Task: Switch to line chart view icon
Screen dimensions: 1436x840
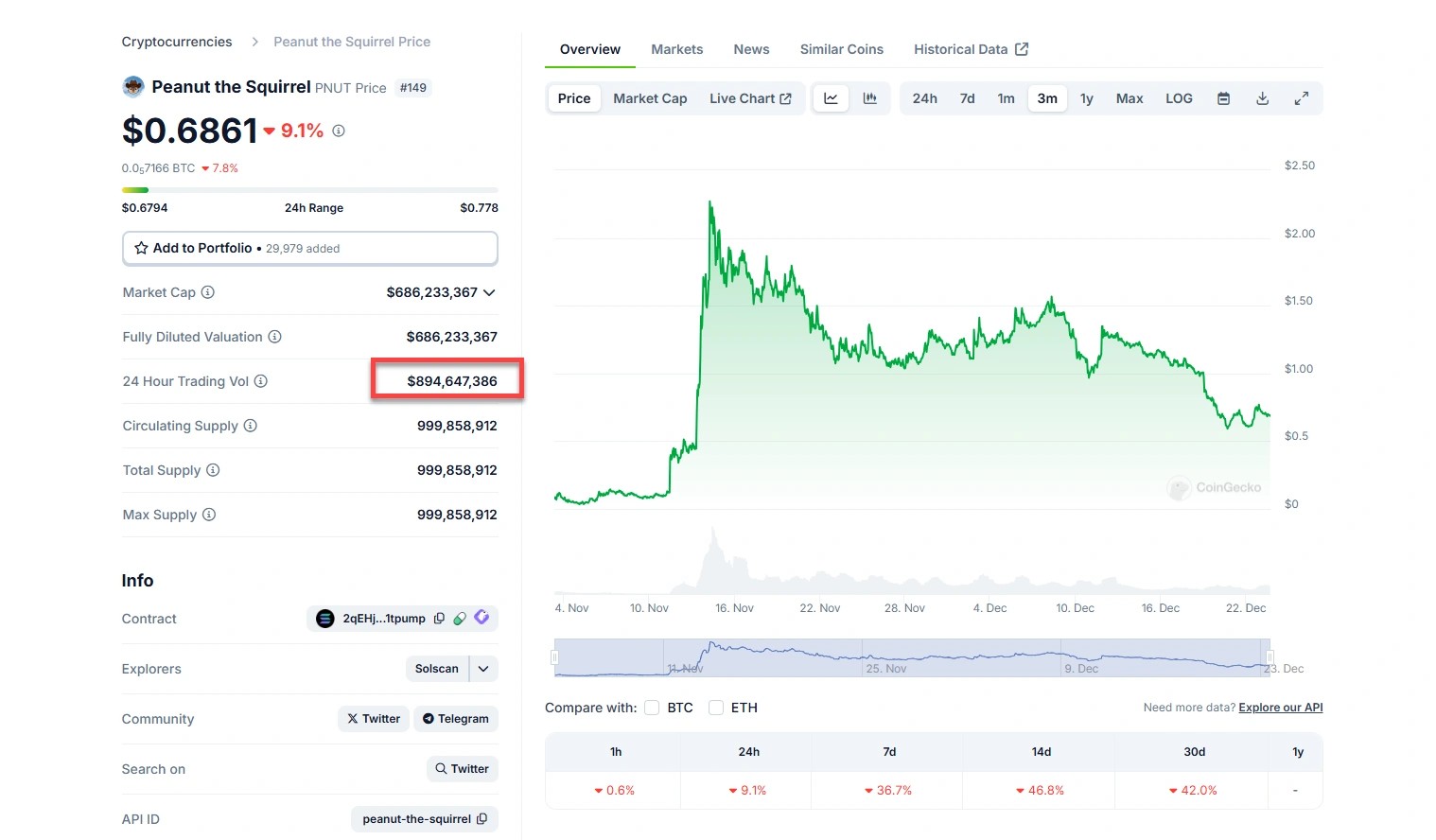Action: coord(831,98)
